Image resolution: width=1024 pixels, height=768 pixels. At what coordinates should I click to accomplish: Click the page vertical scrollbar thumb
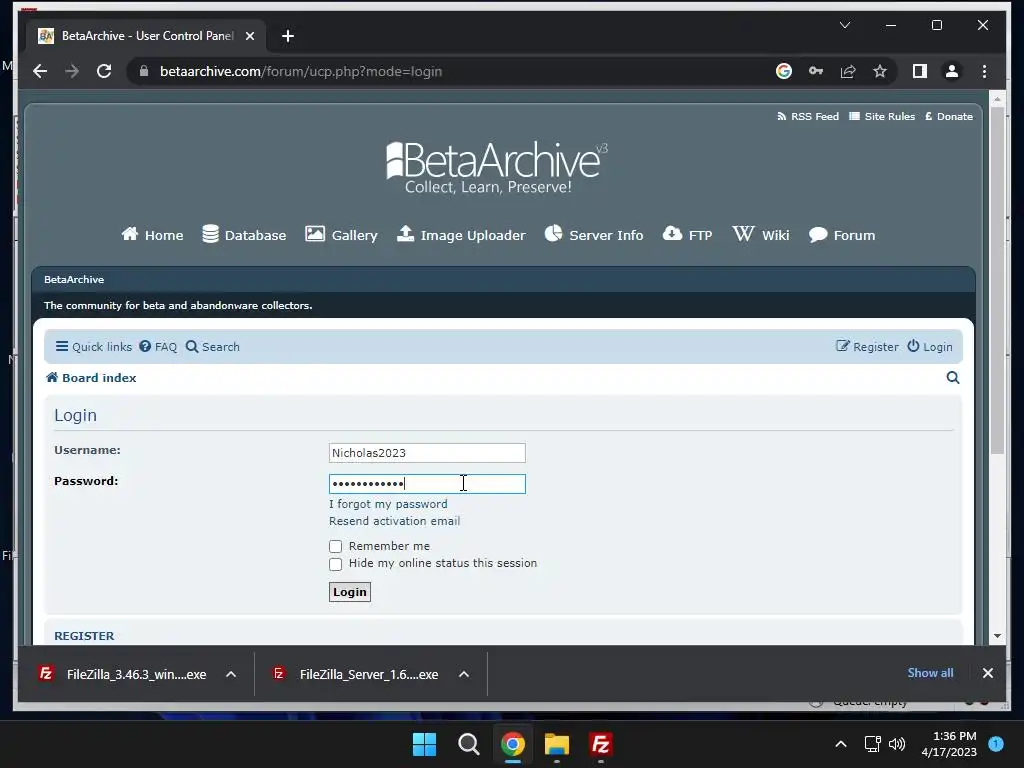pos(997,280)
